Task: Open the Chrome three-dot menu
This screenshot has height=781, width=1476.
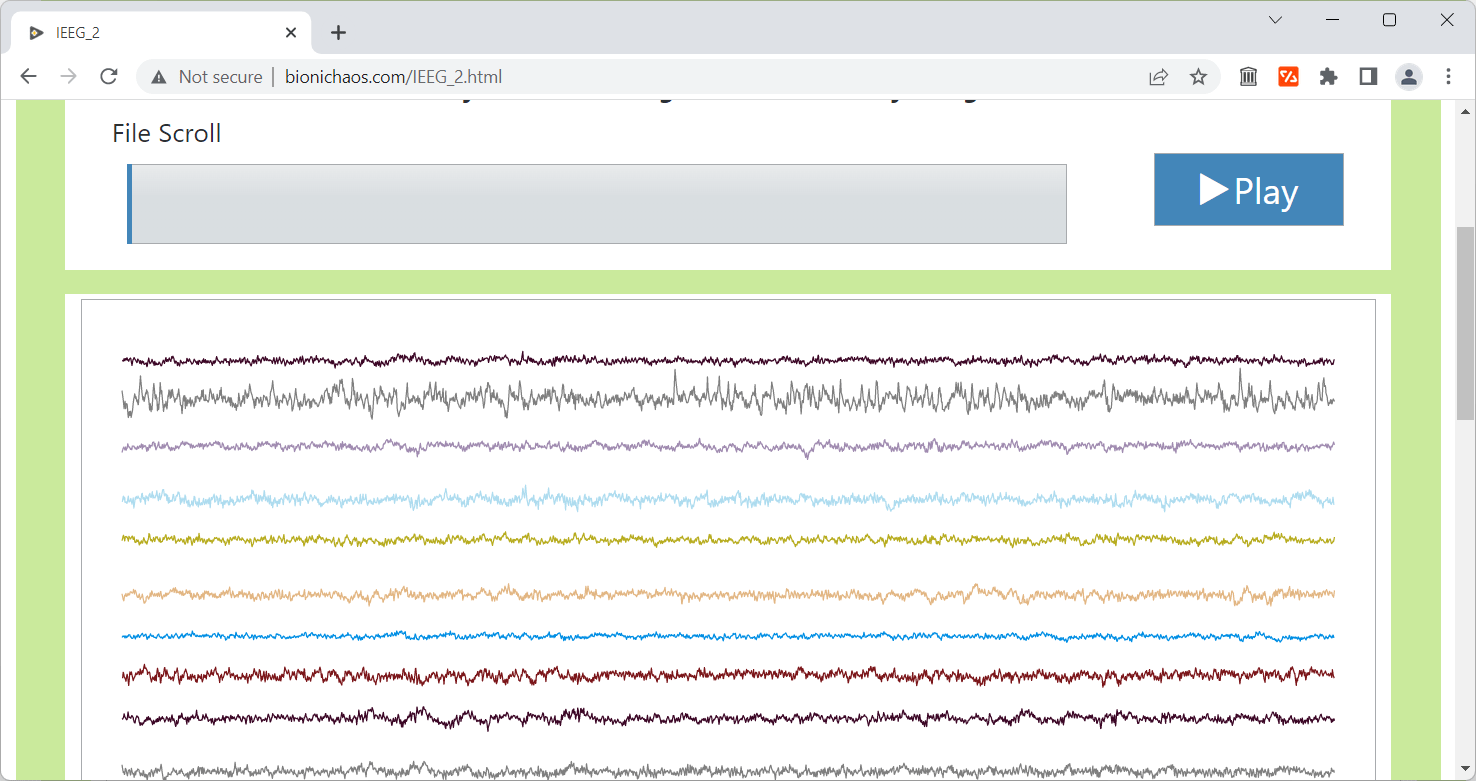Action: pyautogui.click(x=1448, y=76)
